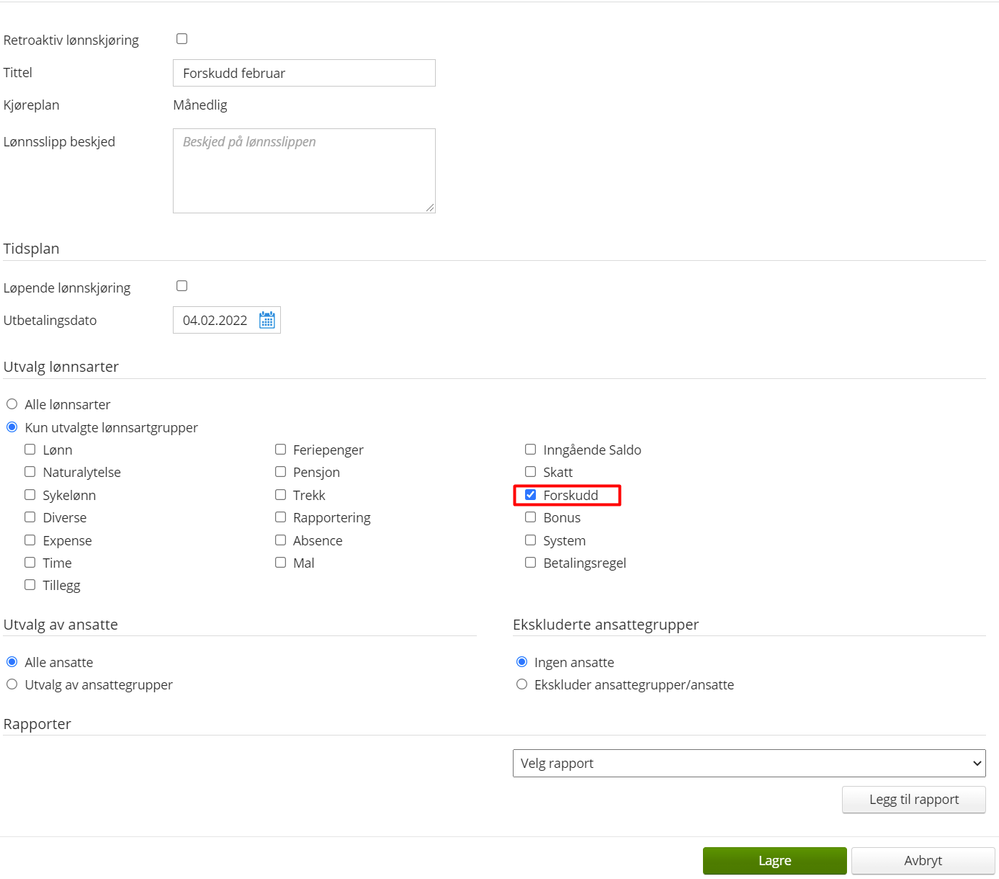Tick the Time checkbox
Image resolution: width=999 pixels, height=879 pixels.
click(30, 562)
